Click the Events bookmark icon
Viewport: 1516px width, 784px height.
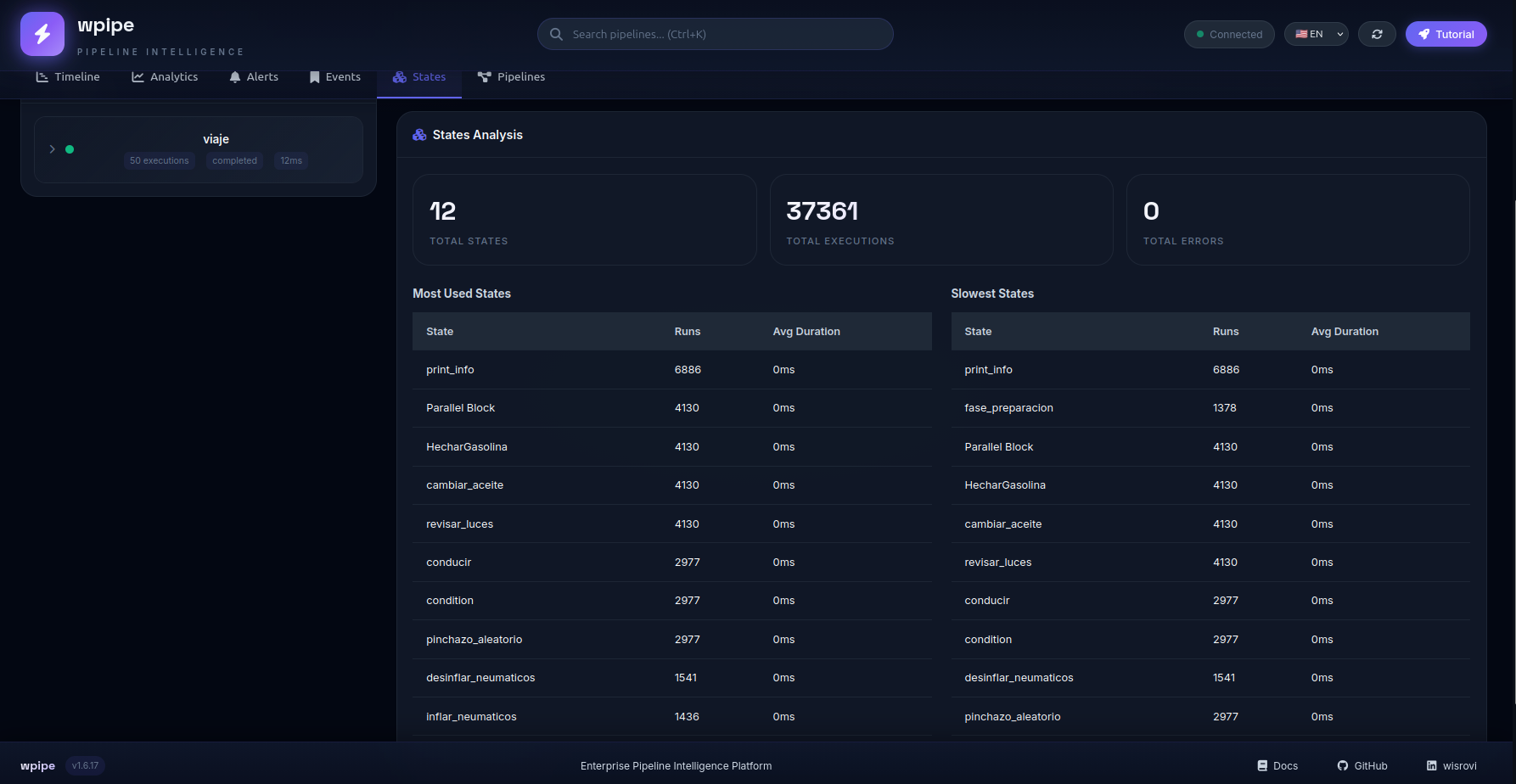(x=314, y=77)
